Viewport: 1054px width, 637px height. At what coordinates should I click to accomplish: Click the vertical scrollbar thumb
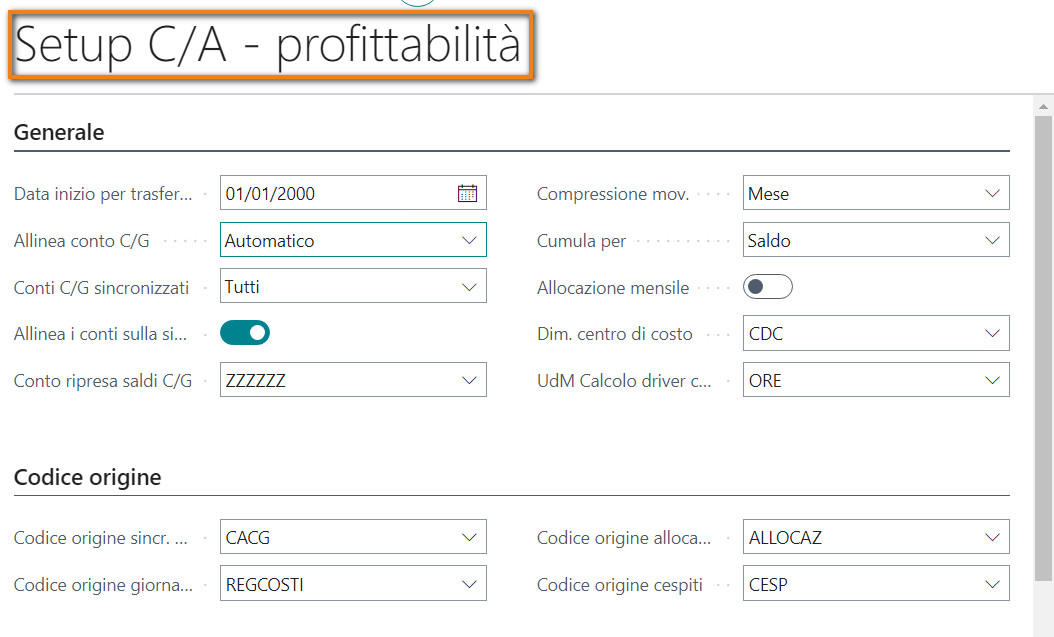[x=1043, y=340]
